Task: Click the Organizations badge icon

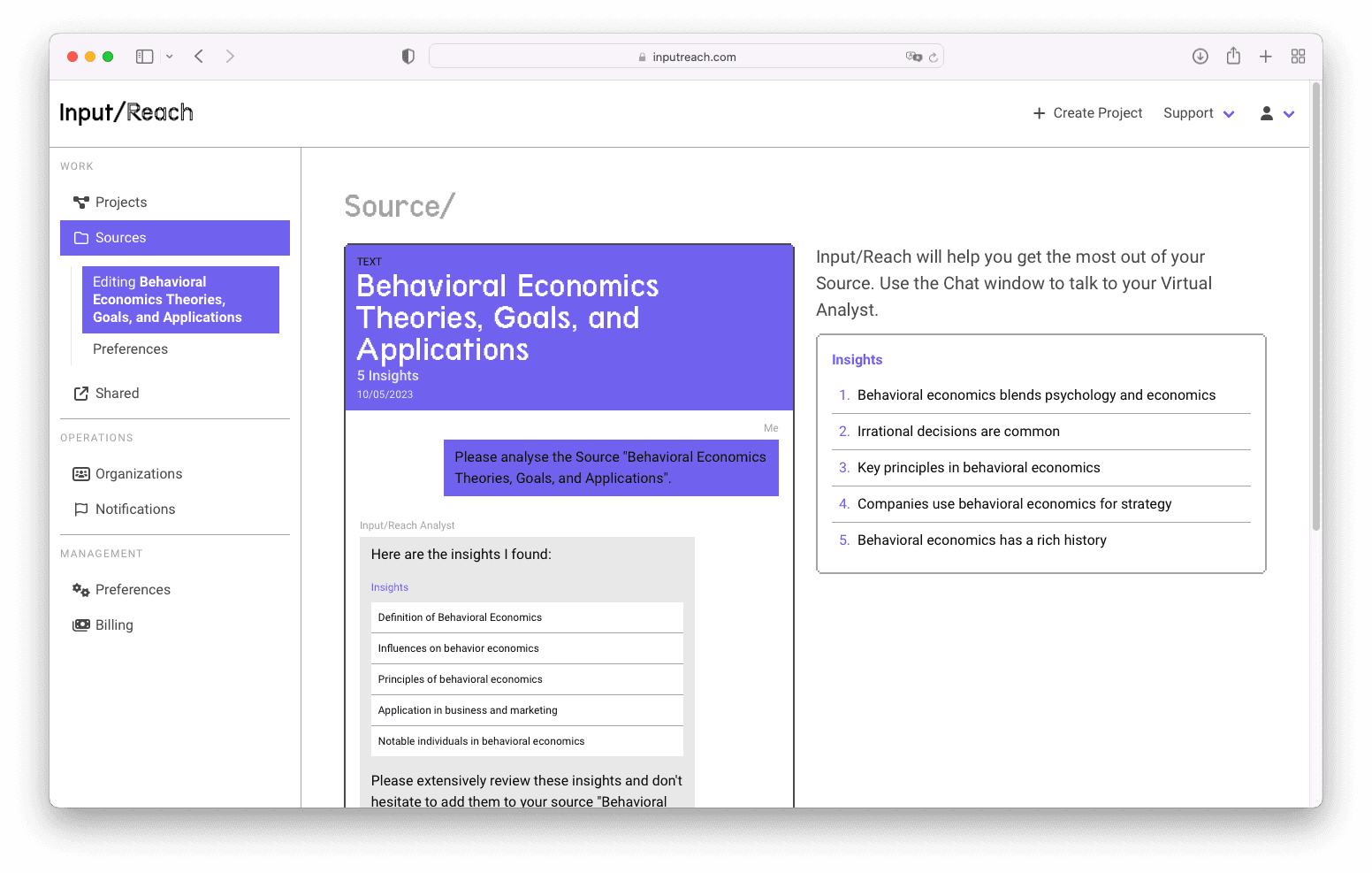Action: (x=80, y=473)
